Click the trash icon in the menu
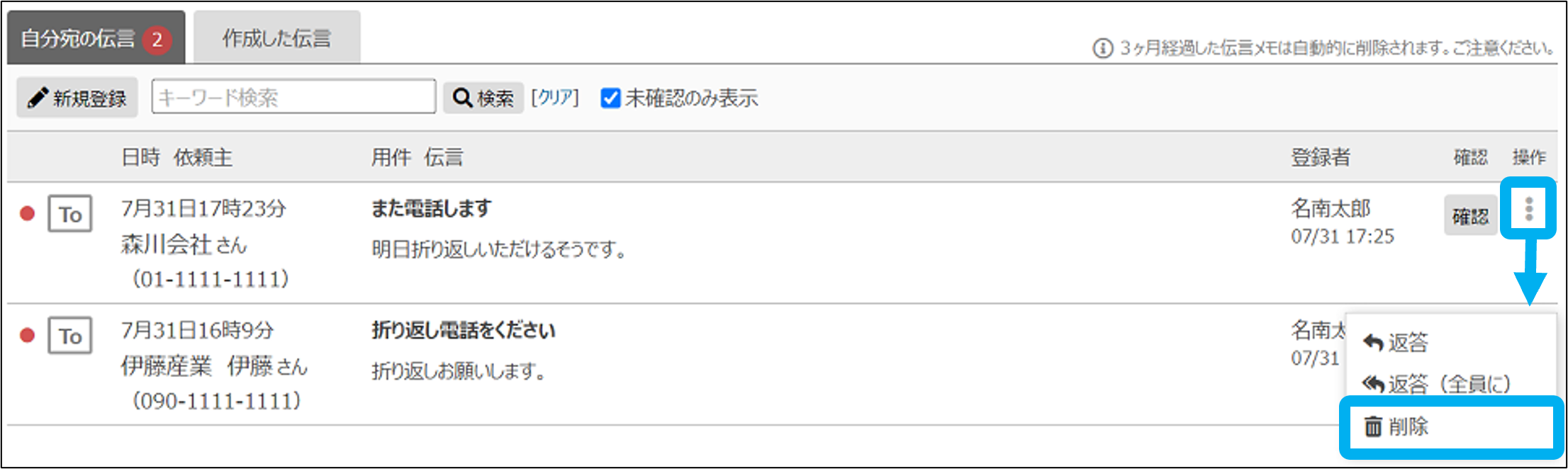Screen dimensions: 1568x469 1373,426
